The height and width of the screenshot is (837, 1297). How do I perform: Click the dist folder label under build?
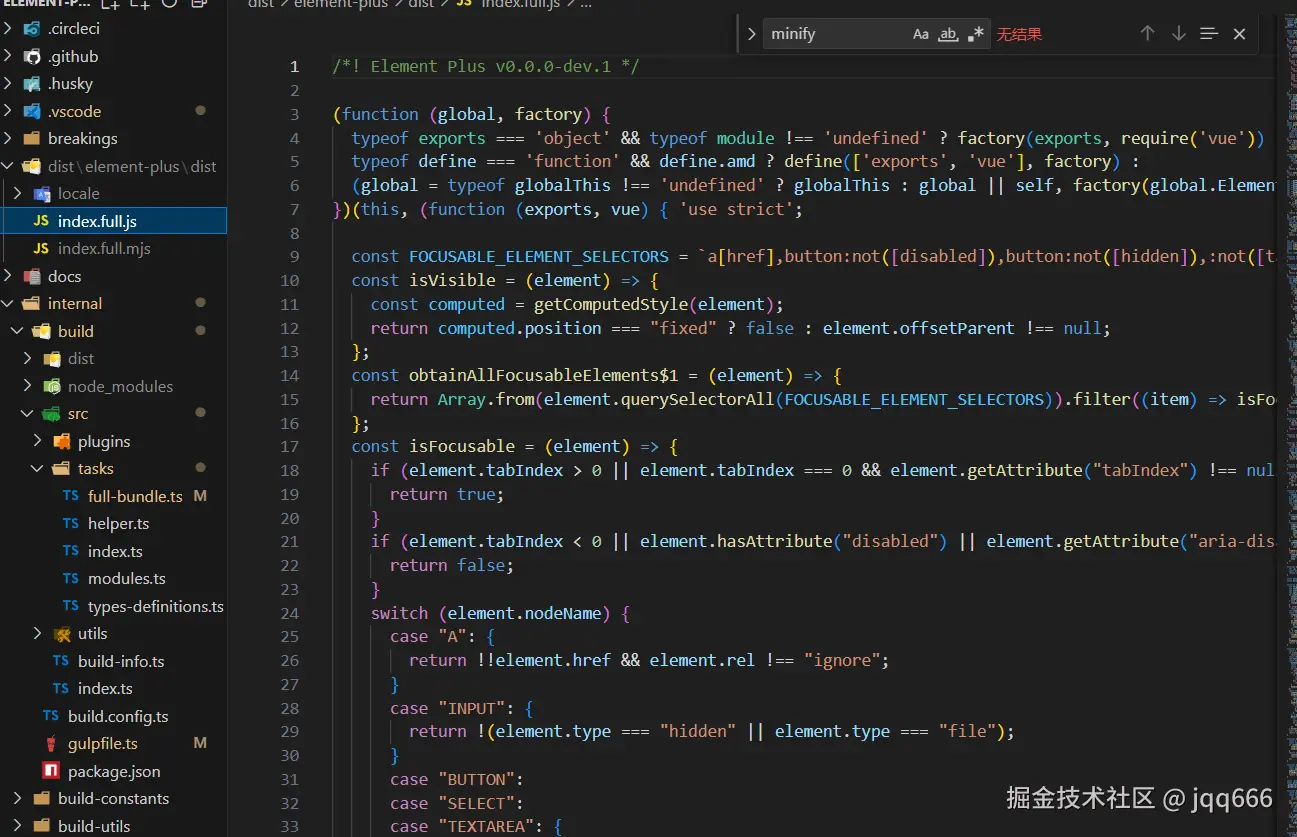coord(81,359)
